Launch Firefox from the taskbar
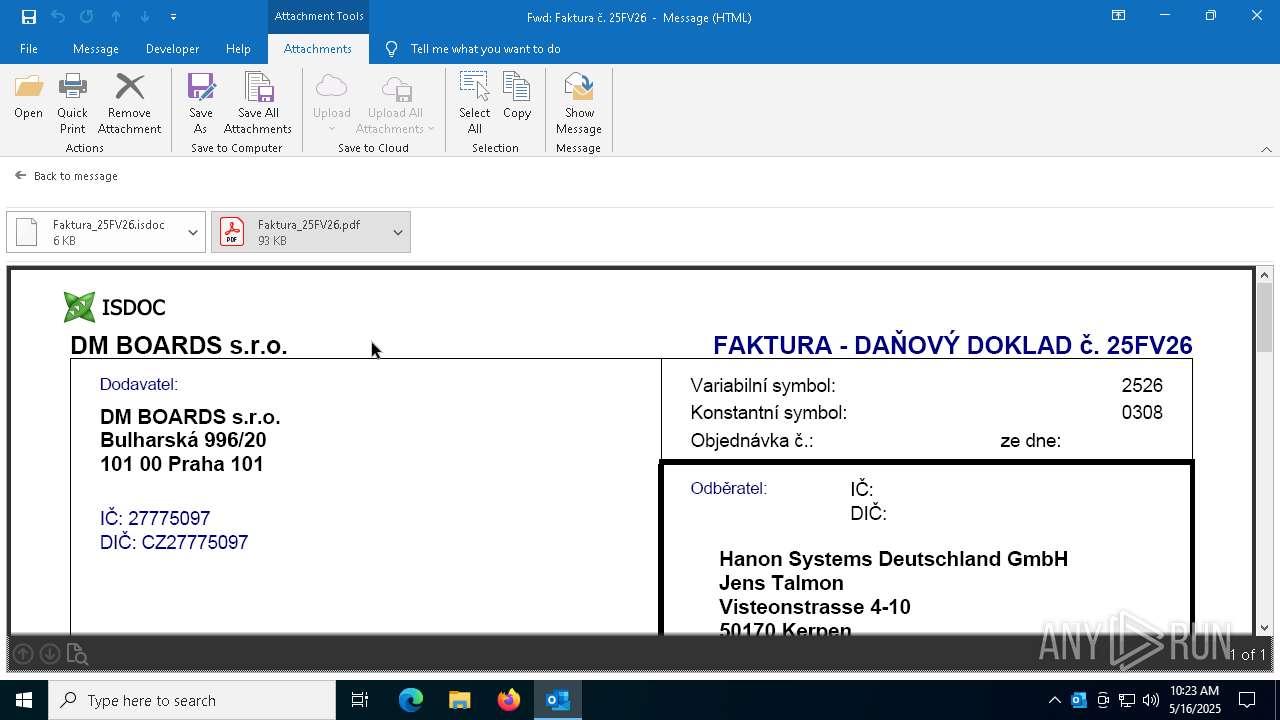 pyautogui.click(x=508, y=700)
